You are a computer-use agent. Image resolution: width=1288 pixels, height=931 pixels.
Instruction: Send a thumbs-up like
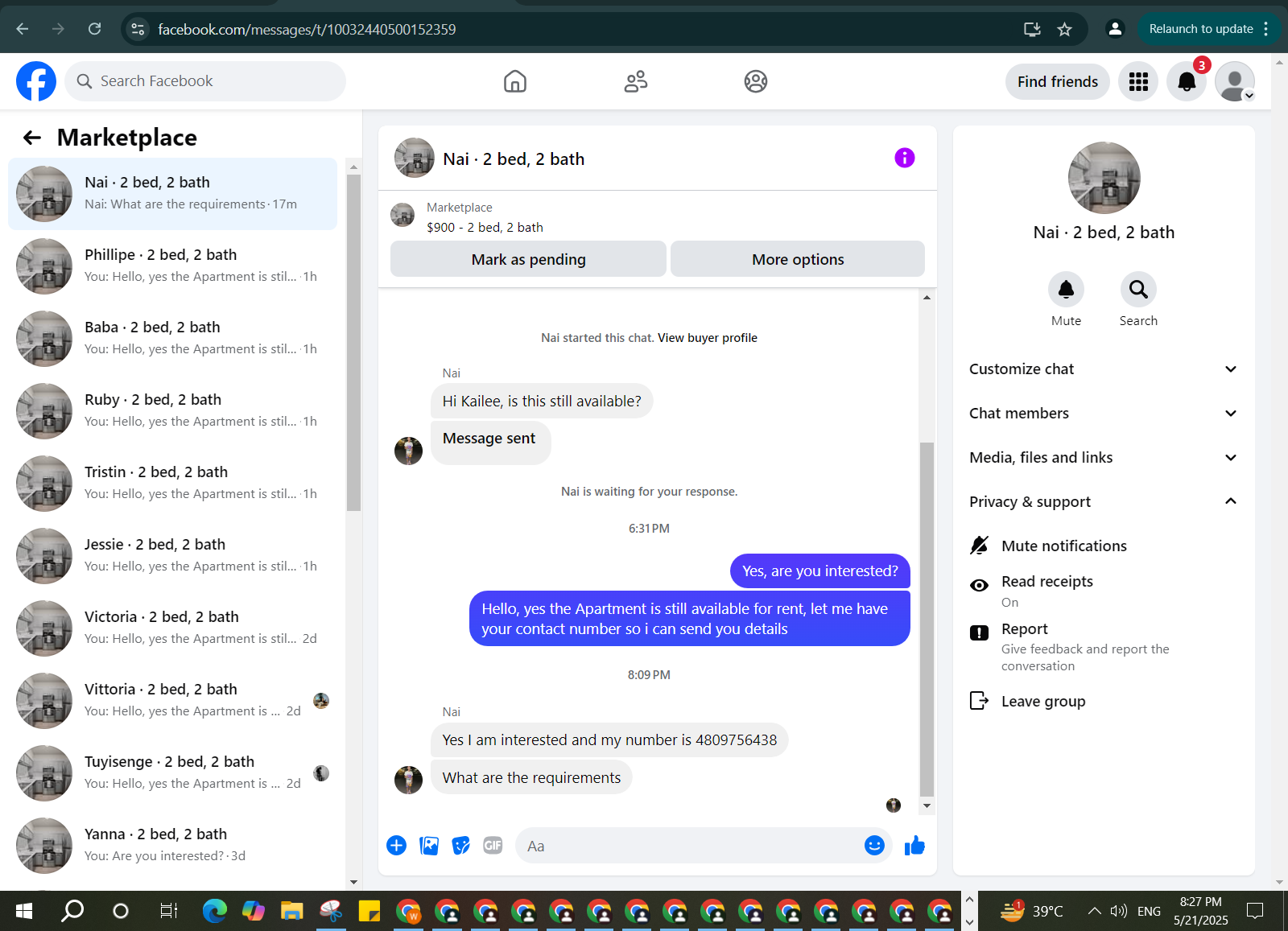(x=914, y=845)
